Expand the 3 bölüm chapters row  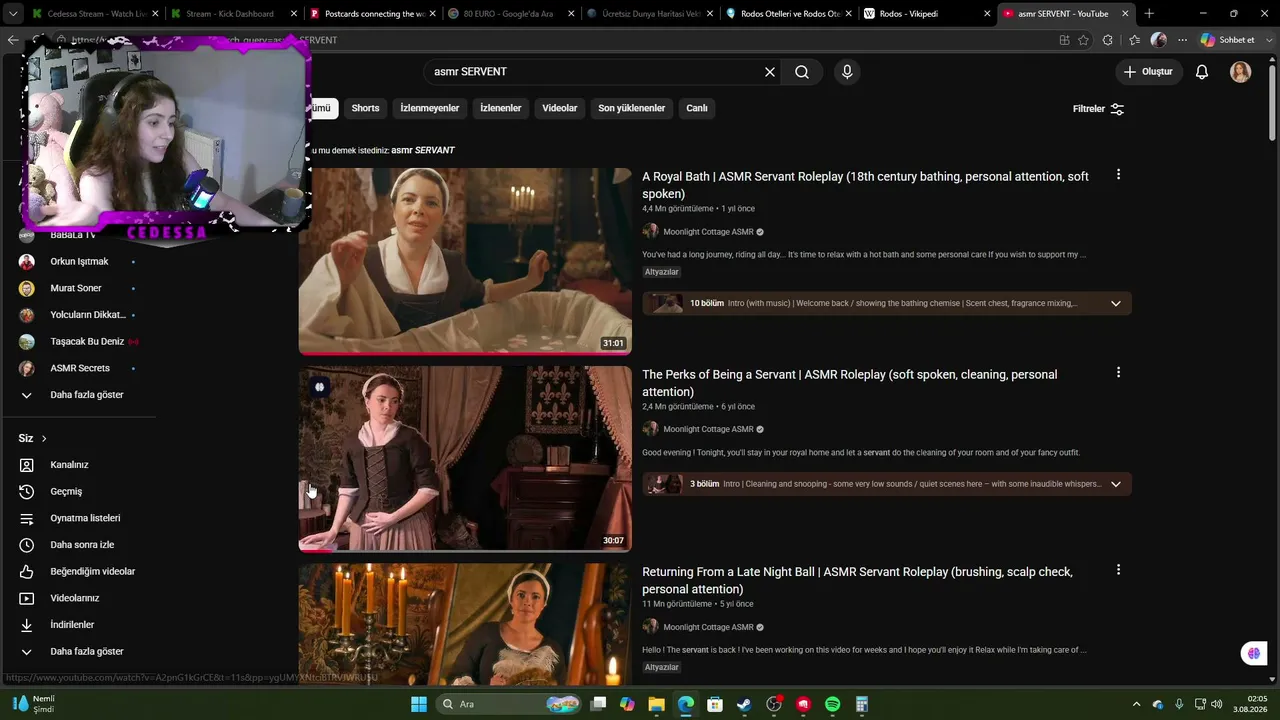[x=887, y=484]
